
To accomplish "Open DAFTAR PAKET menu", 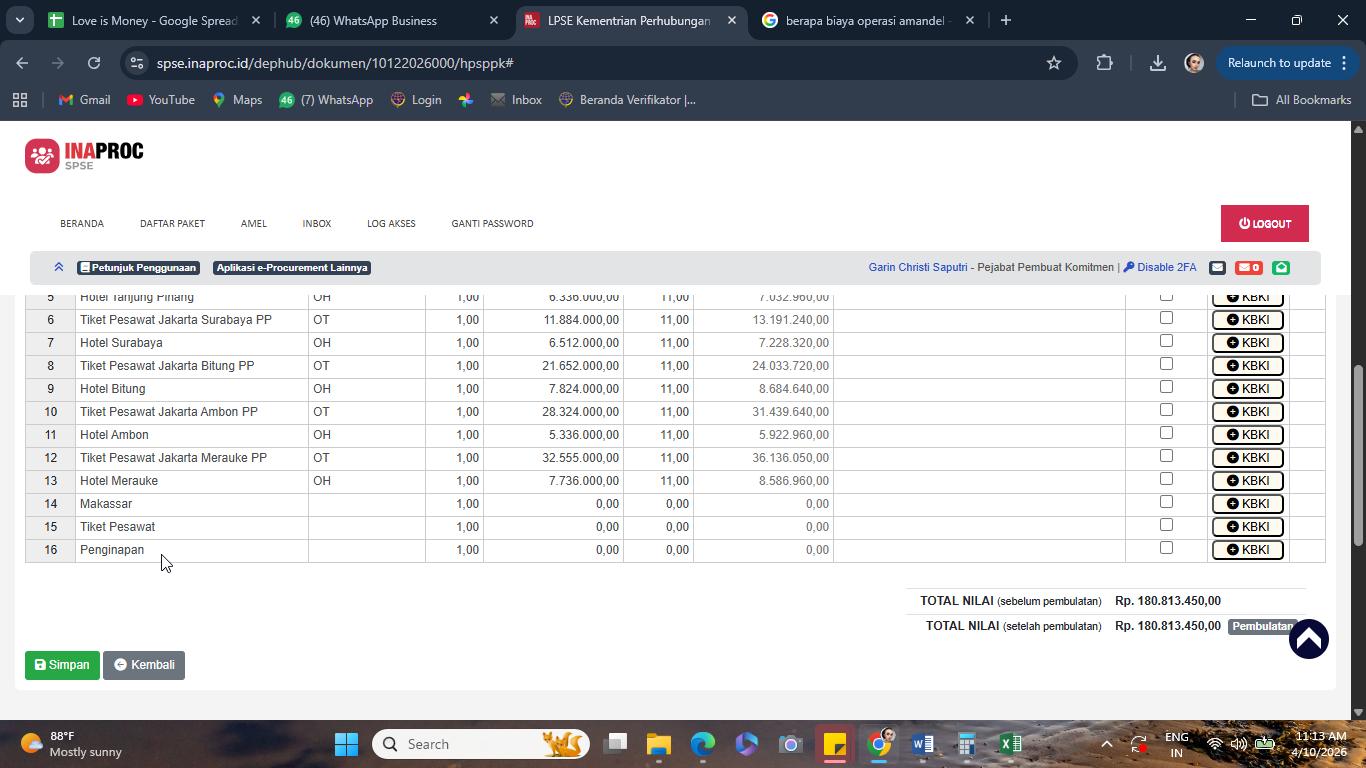I will pyautogui.click(x=172, y=223).
